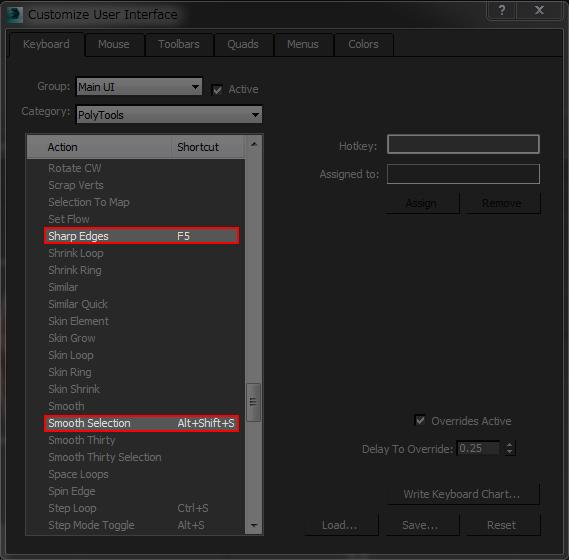
Task: Select Sharp Edges action in the list
Action: coord(142,236)
